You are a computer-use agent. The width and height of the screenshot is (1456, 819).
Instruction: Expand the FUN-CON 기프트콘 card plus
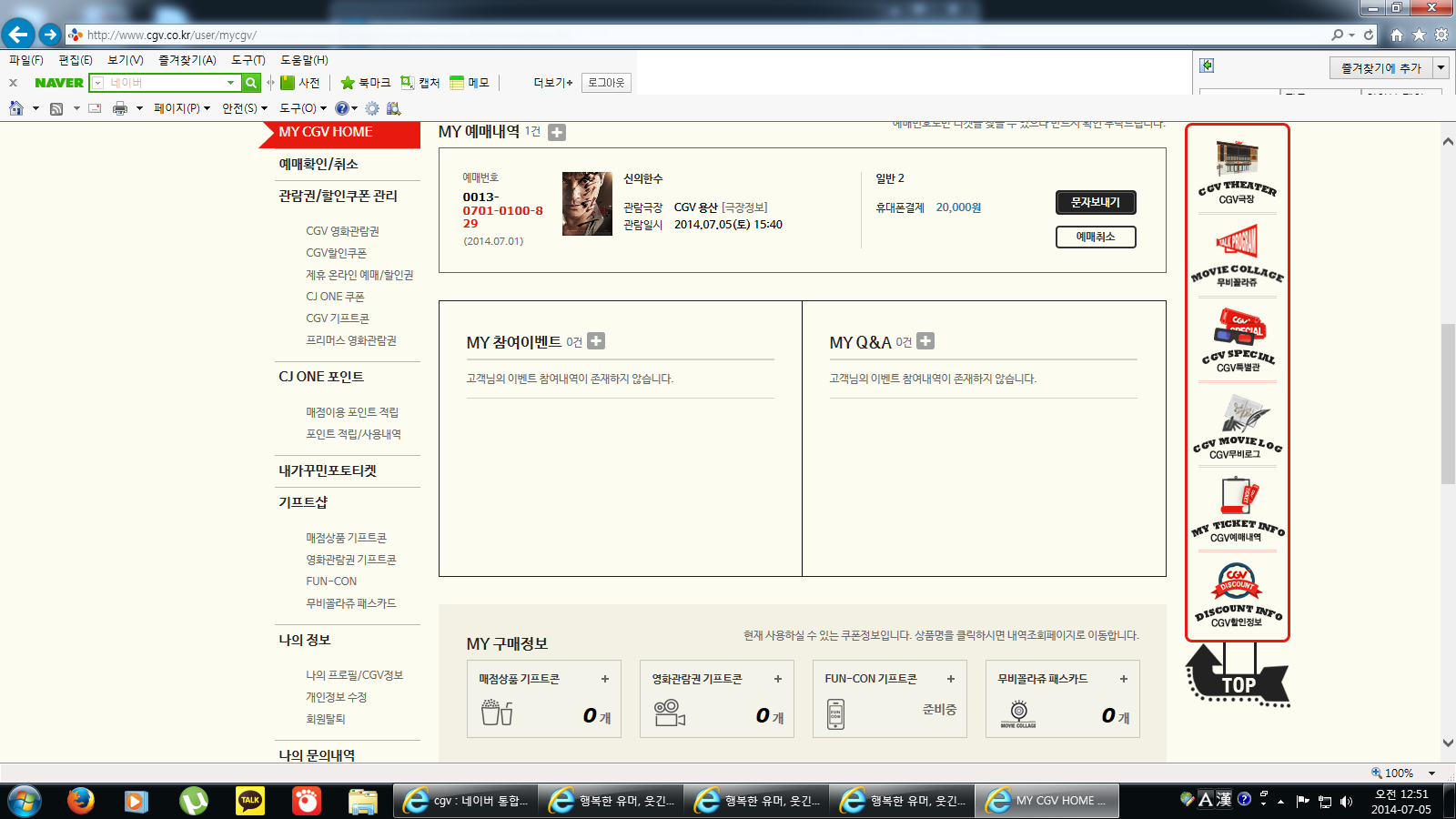click(951, 679)
